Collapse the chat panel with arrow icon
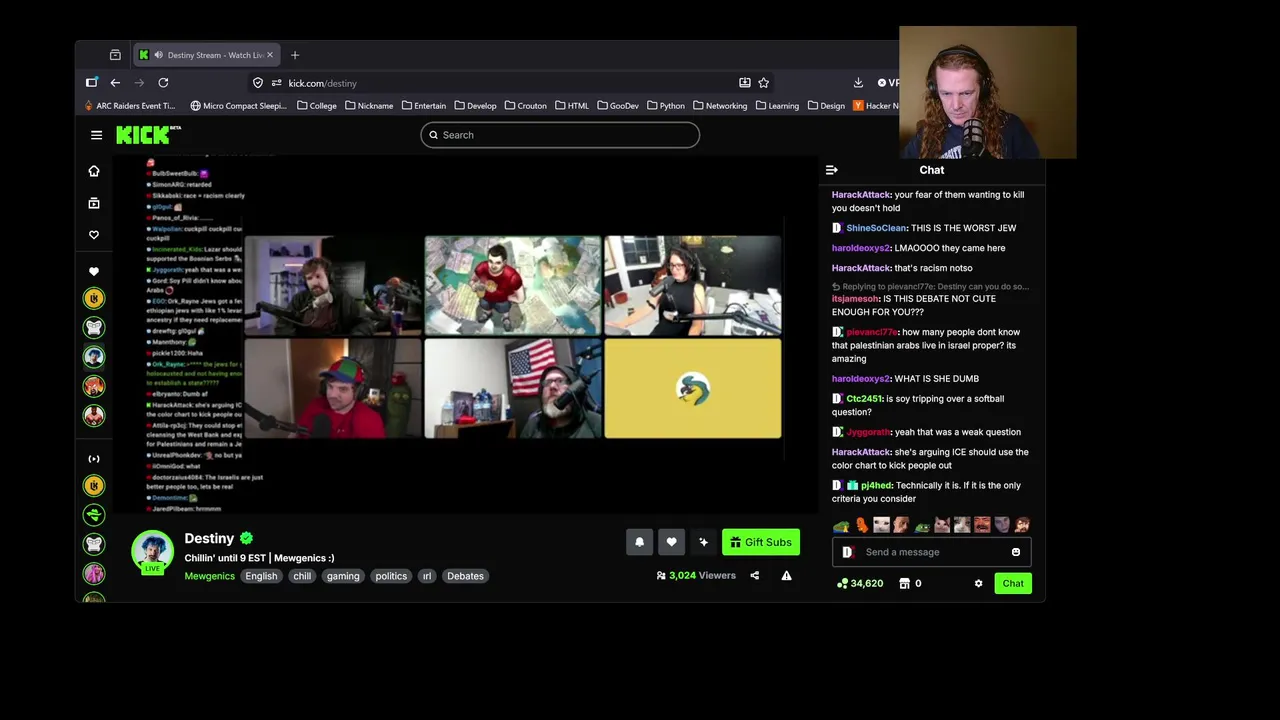This screenshot has width=1280, height=720. coord(831,170)
